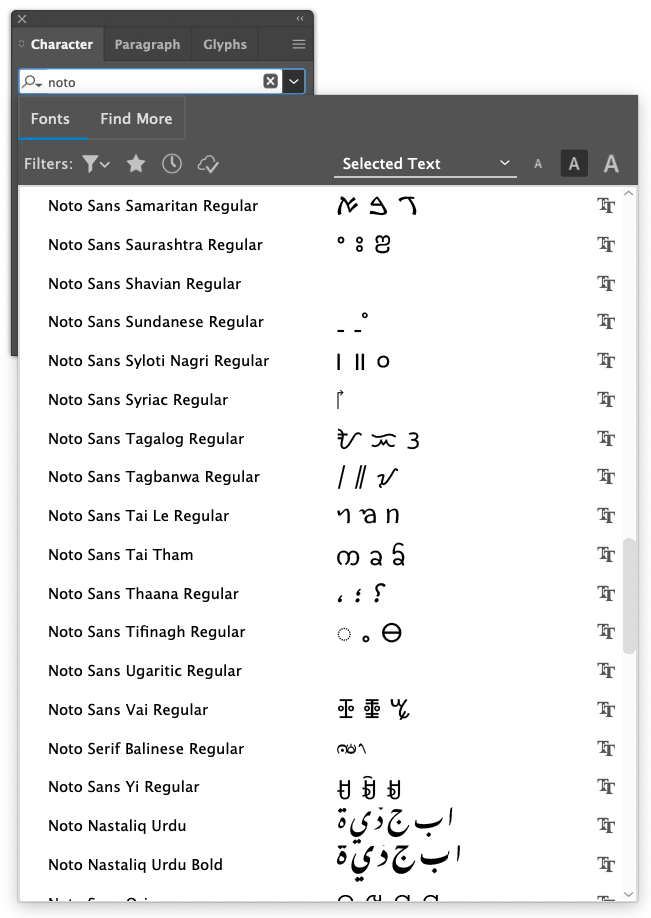Collapse the panel using double-arrow icon

pos(300,19)
